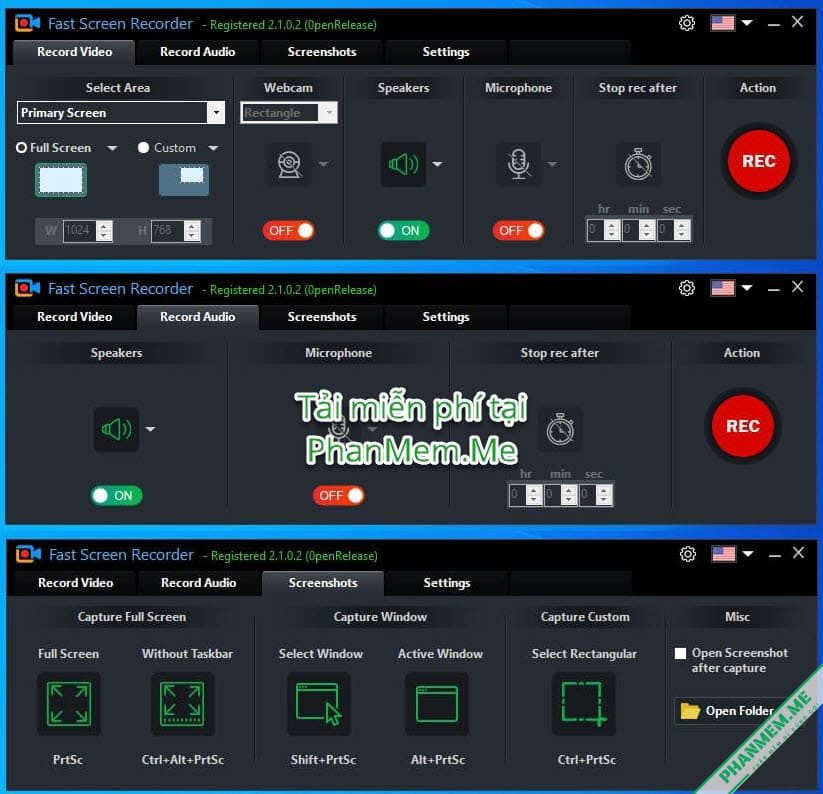This screenshot has height=794, width=823.
Task: Expand speakers device arrow in Record Audio window
Action: point(151,429)
